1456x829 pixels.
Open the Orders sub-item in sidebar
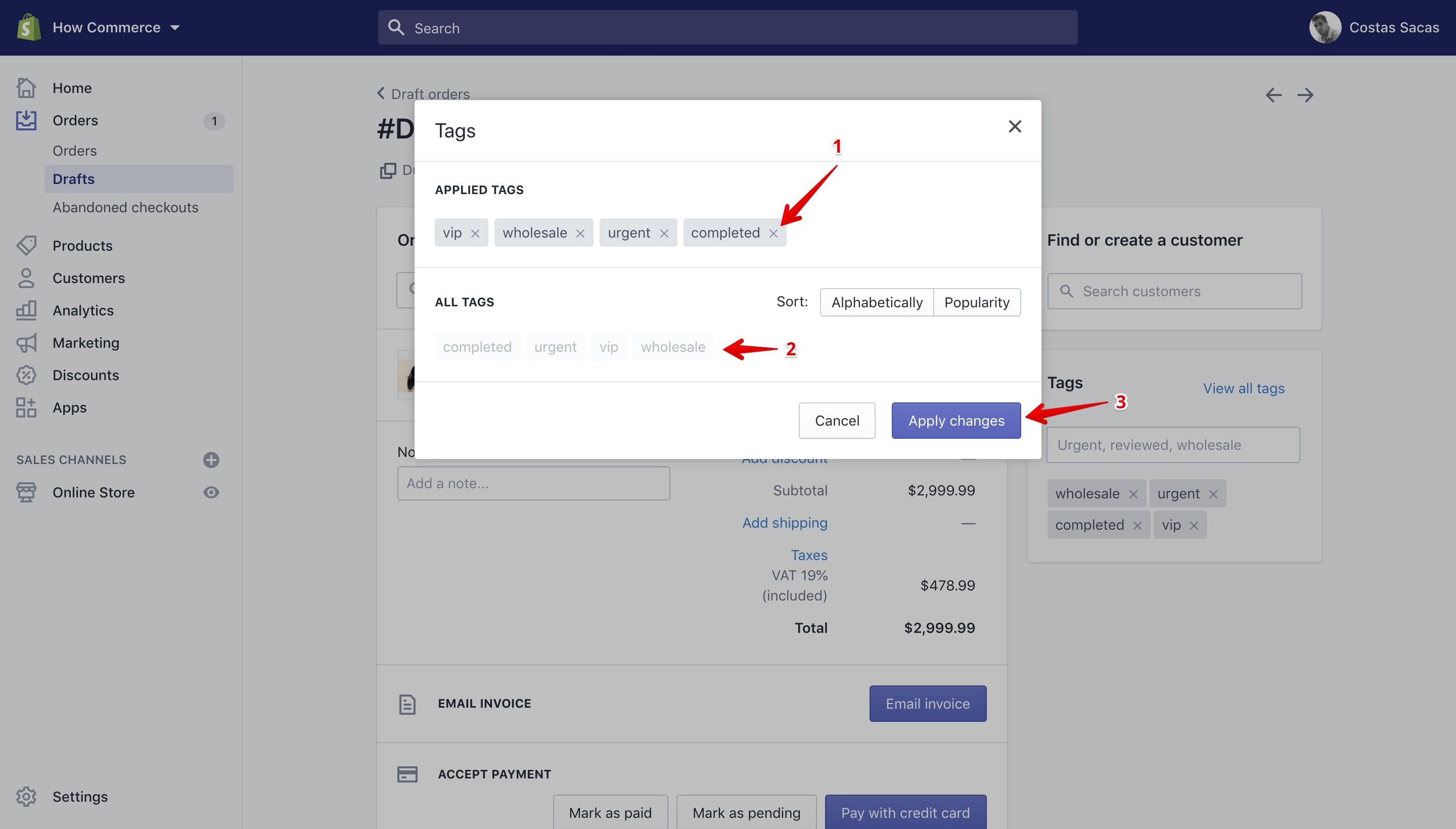(x=75, y=150)
